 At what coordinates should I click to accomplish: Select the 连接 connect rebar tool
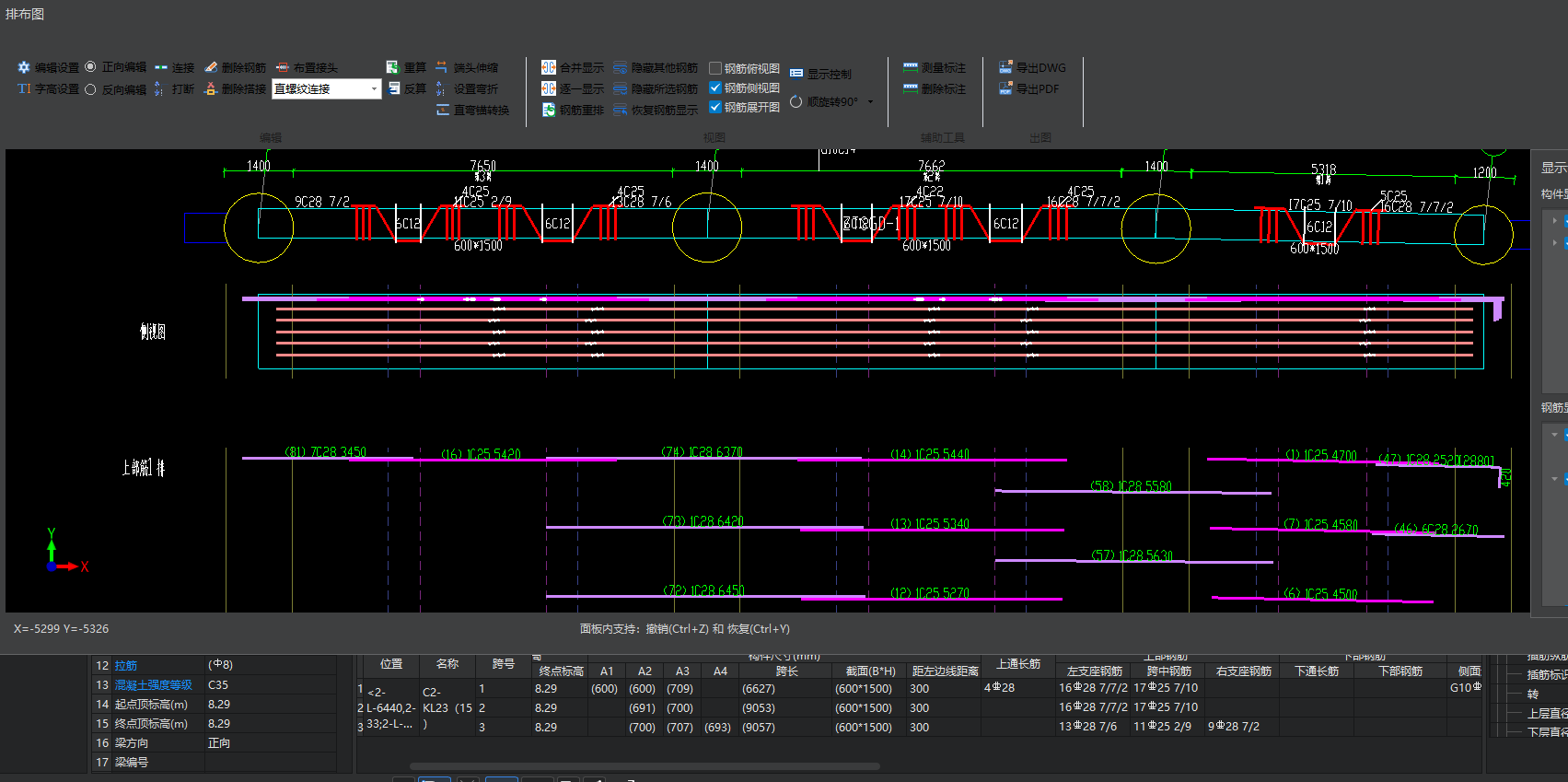tap(174, 68)
